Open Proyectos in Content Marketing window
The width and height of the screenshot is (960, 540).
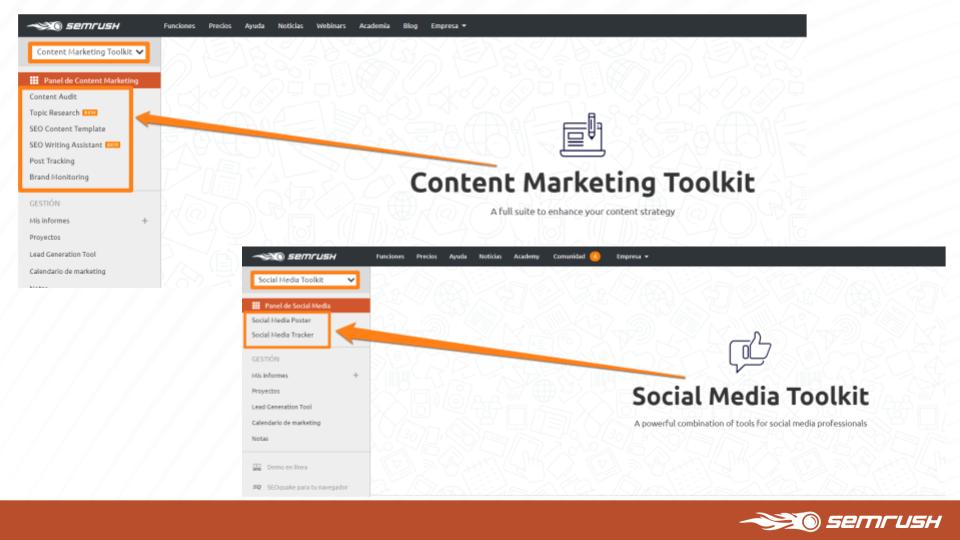pos(45,237)
